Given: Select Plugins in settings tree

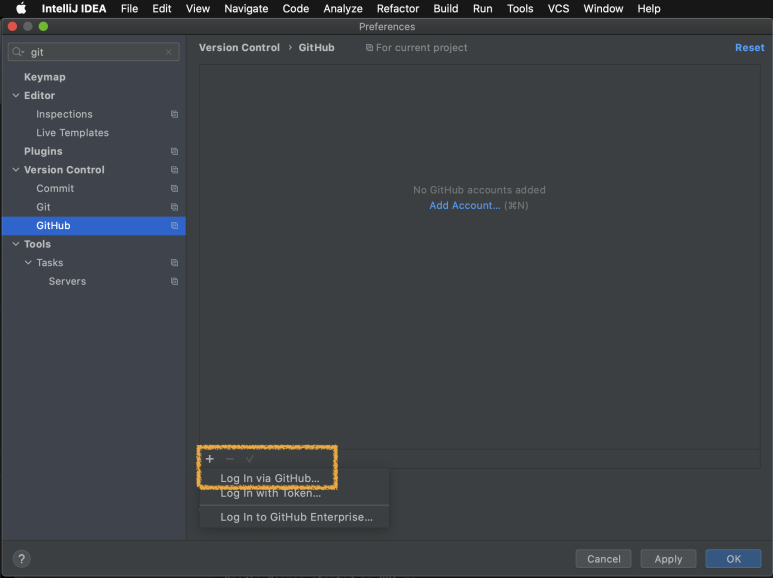Looking at the screenshot, I should click(x=43, y=151).
